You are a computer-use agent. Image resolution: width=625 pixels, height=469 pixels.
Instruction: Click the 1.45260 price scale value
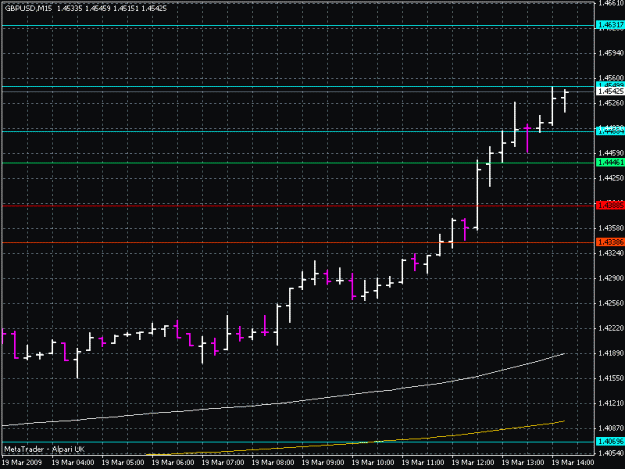point(611,103)
